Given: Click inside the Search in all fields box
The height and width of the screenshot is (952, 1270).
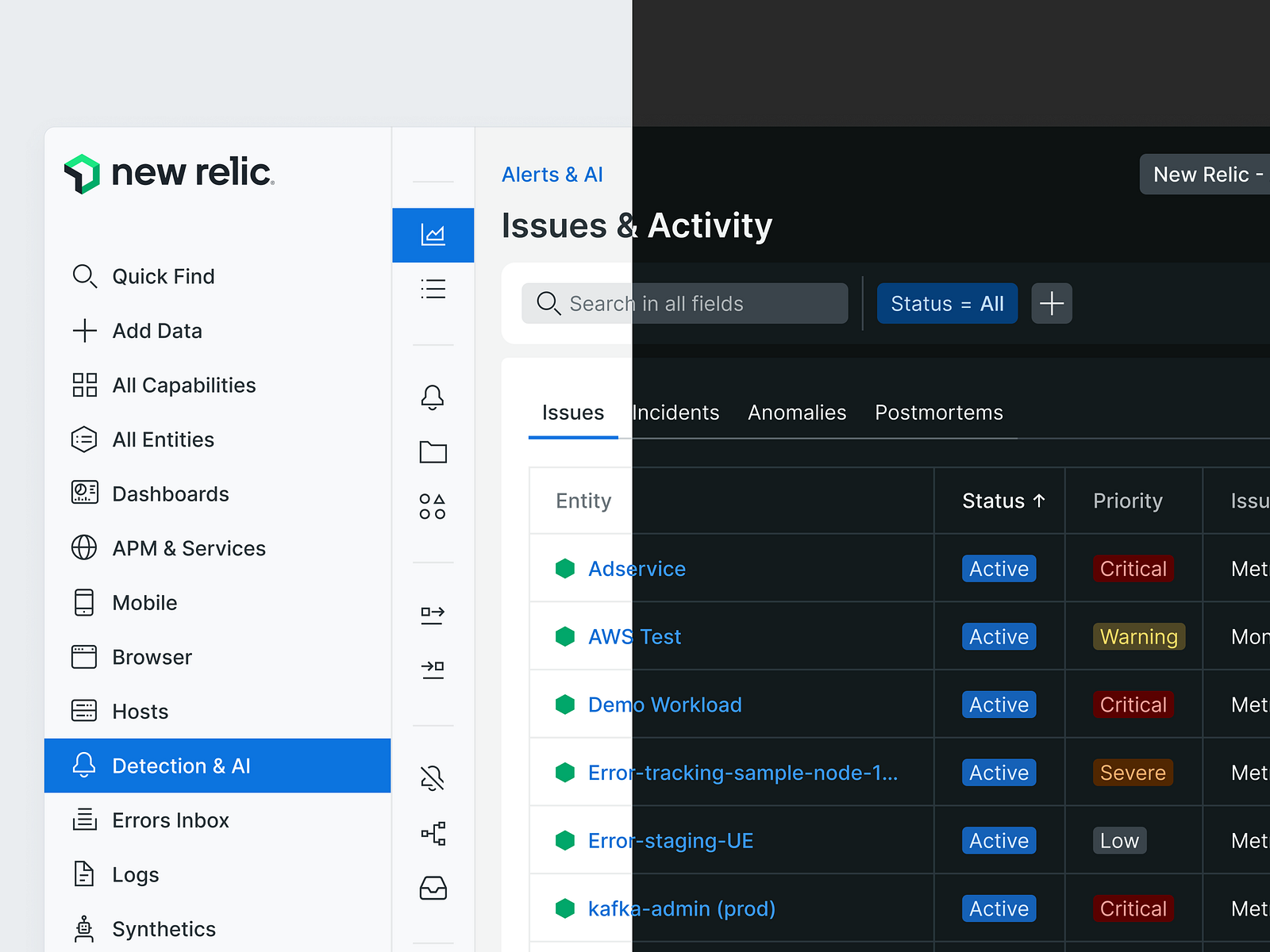Looking at the screenshot, I should point(684,303).
